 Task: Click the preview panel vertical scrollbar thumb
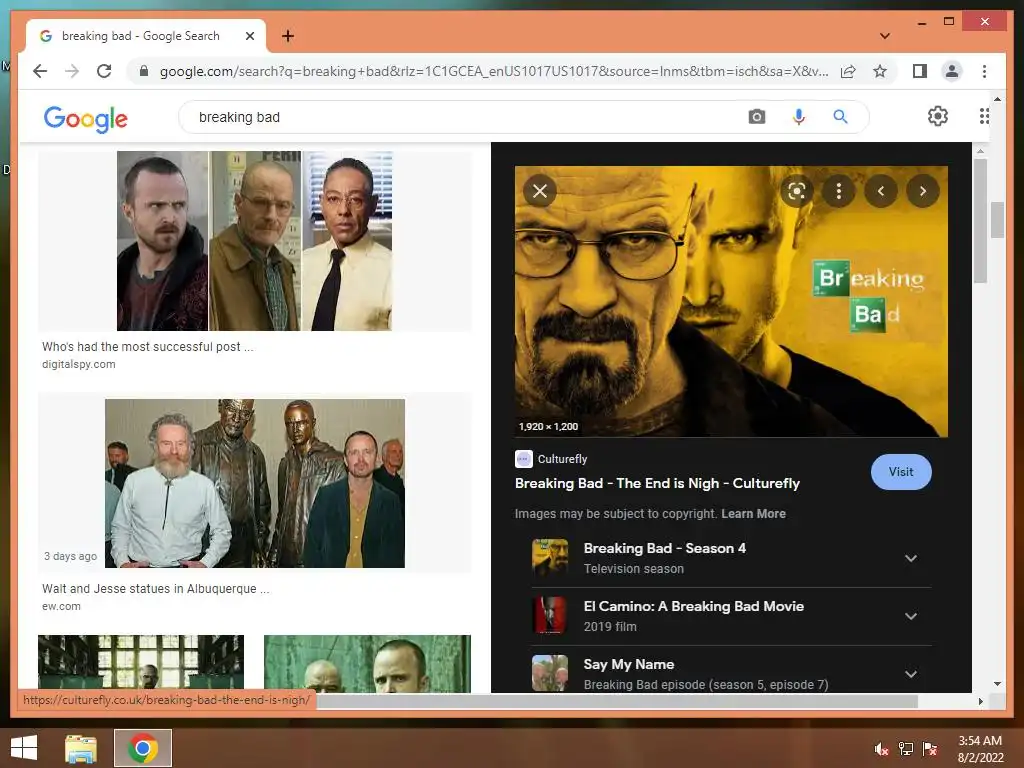pyautogui.click(x=980, y=221)
